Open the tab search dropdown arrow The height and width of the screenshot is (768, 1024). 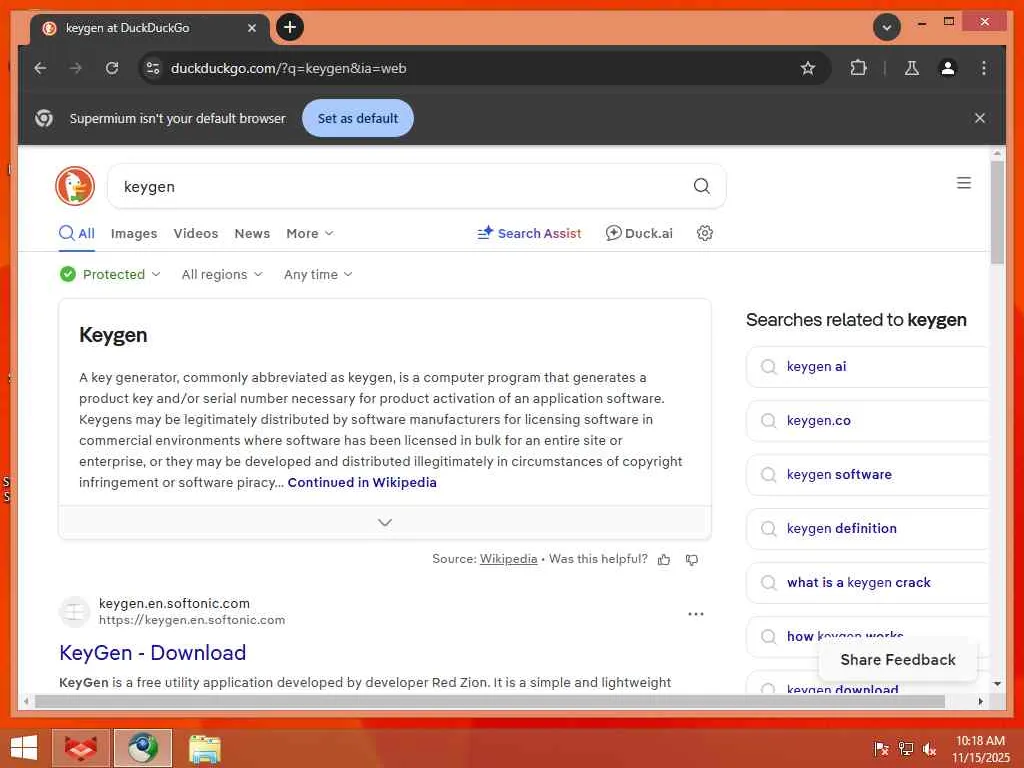(887, 27)
